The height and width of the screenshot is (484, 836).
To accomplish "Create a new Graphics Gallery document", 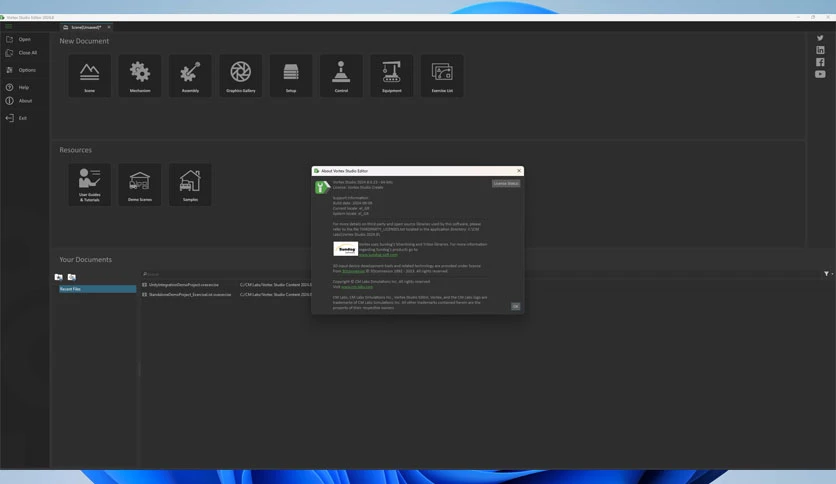I will [x=240, y=76].
